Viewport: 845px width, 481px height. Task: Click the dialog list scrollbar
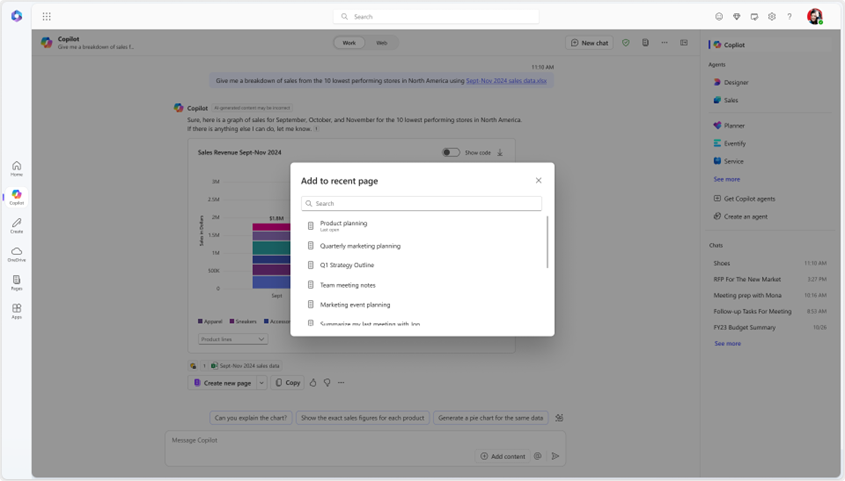click(x=547, y=242)
